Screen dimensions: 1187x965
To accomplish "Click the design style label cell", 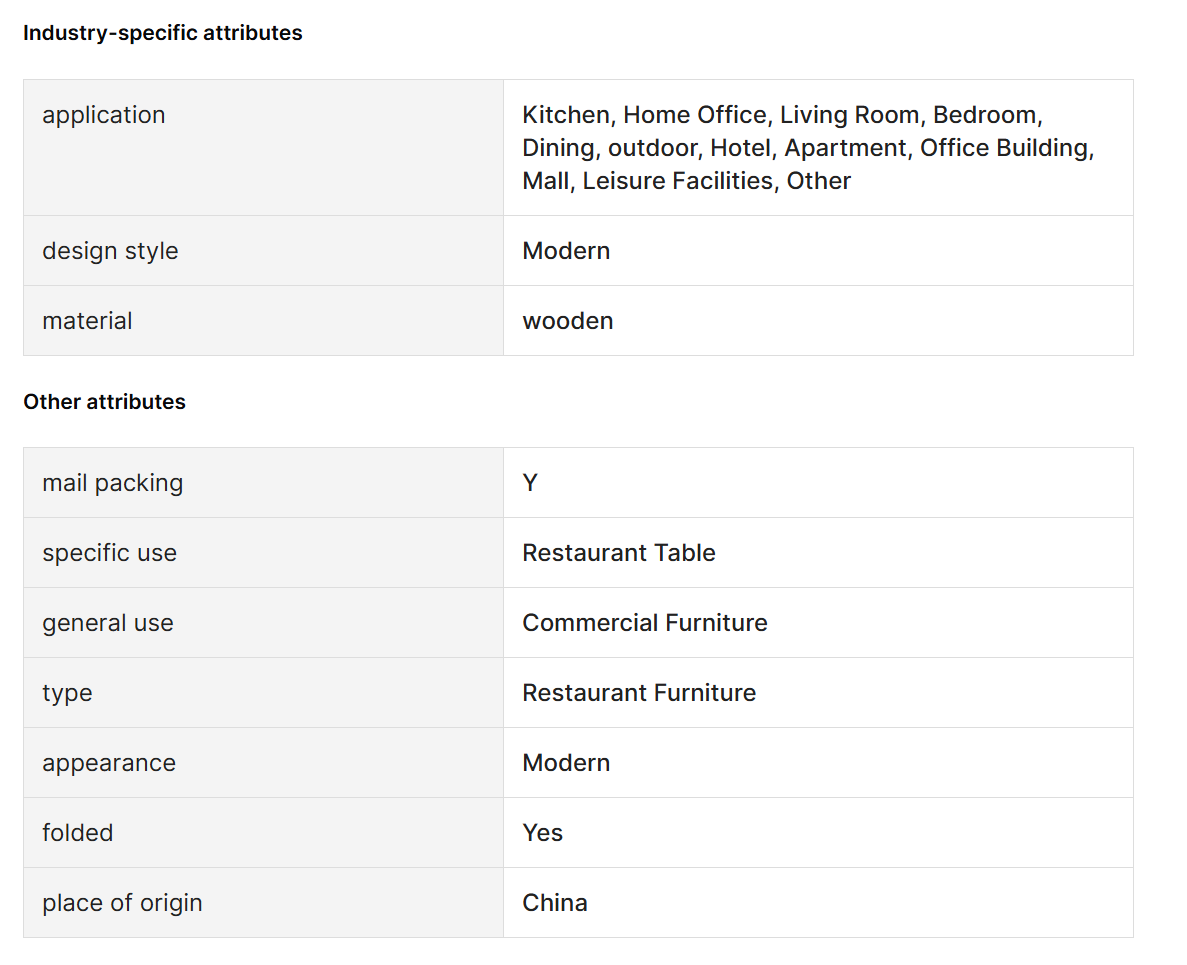I will [x=263, y=251].
